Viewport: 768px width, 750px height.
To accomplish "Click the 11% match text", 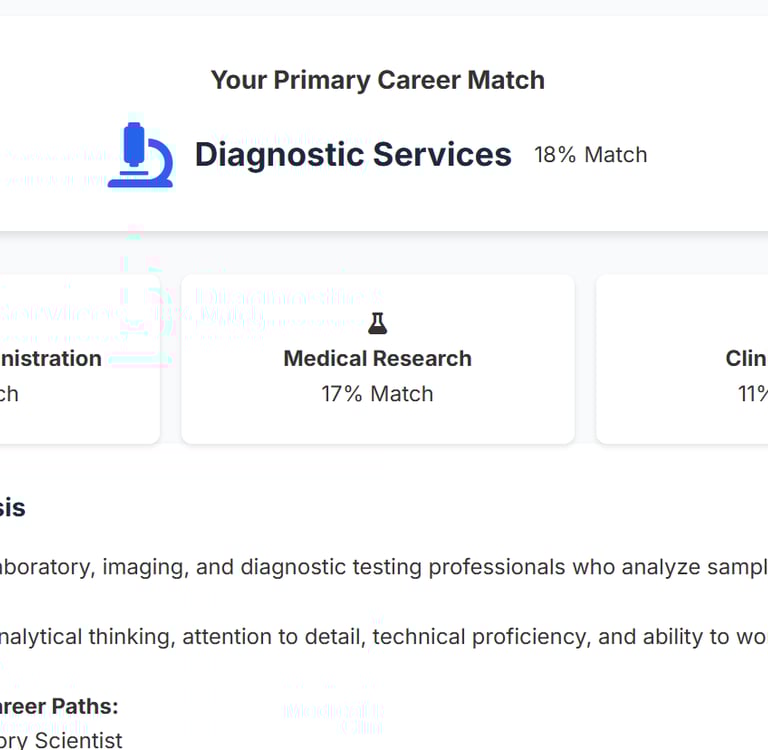I will [752, 394].
